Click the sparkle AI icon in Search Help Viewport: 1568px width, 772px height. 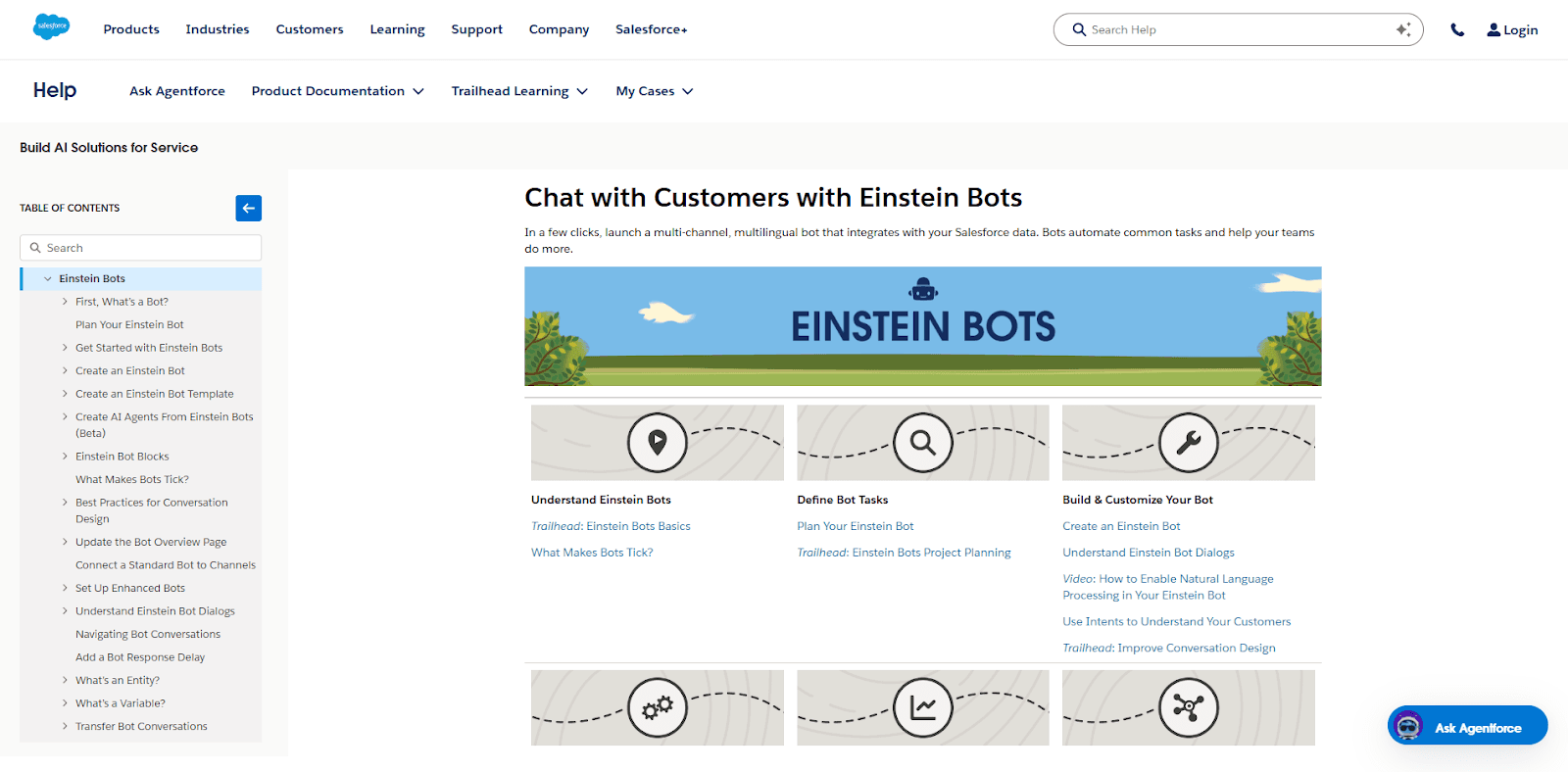1403,29
